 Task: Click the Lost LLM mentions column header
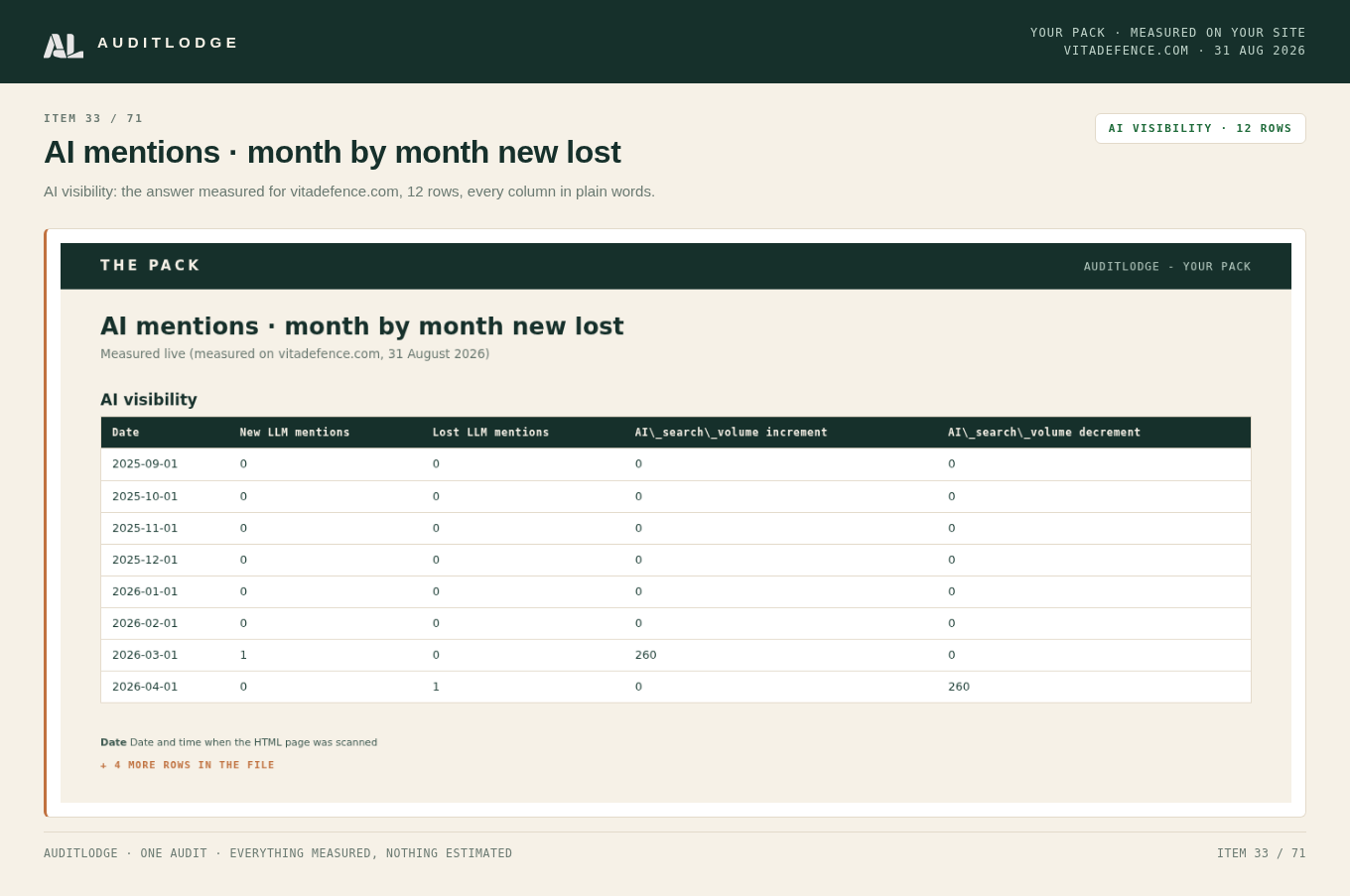[490, 433]
